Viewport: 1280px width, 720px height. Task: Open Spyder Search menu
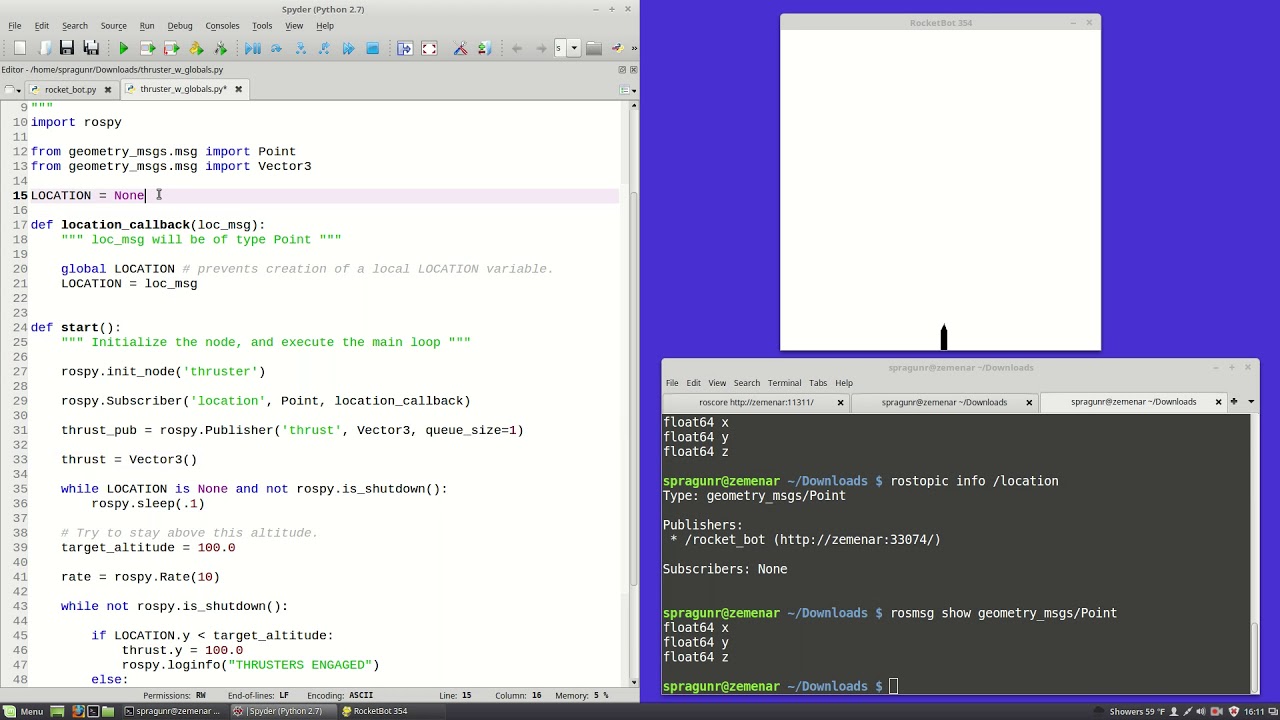[x=75, y=25]
